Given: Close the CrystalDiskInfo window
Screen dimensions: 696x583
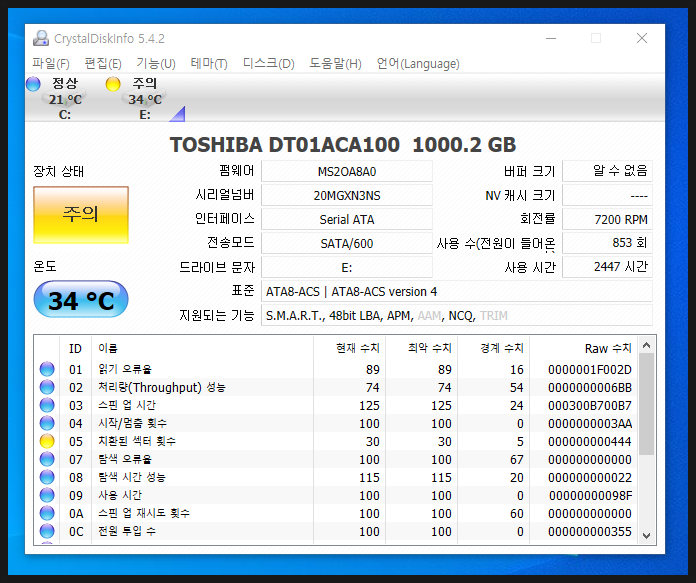Looking at the screenshot, I should [642, 39].
